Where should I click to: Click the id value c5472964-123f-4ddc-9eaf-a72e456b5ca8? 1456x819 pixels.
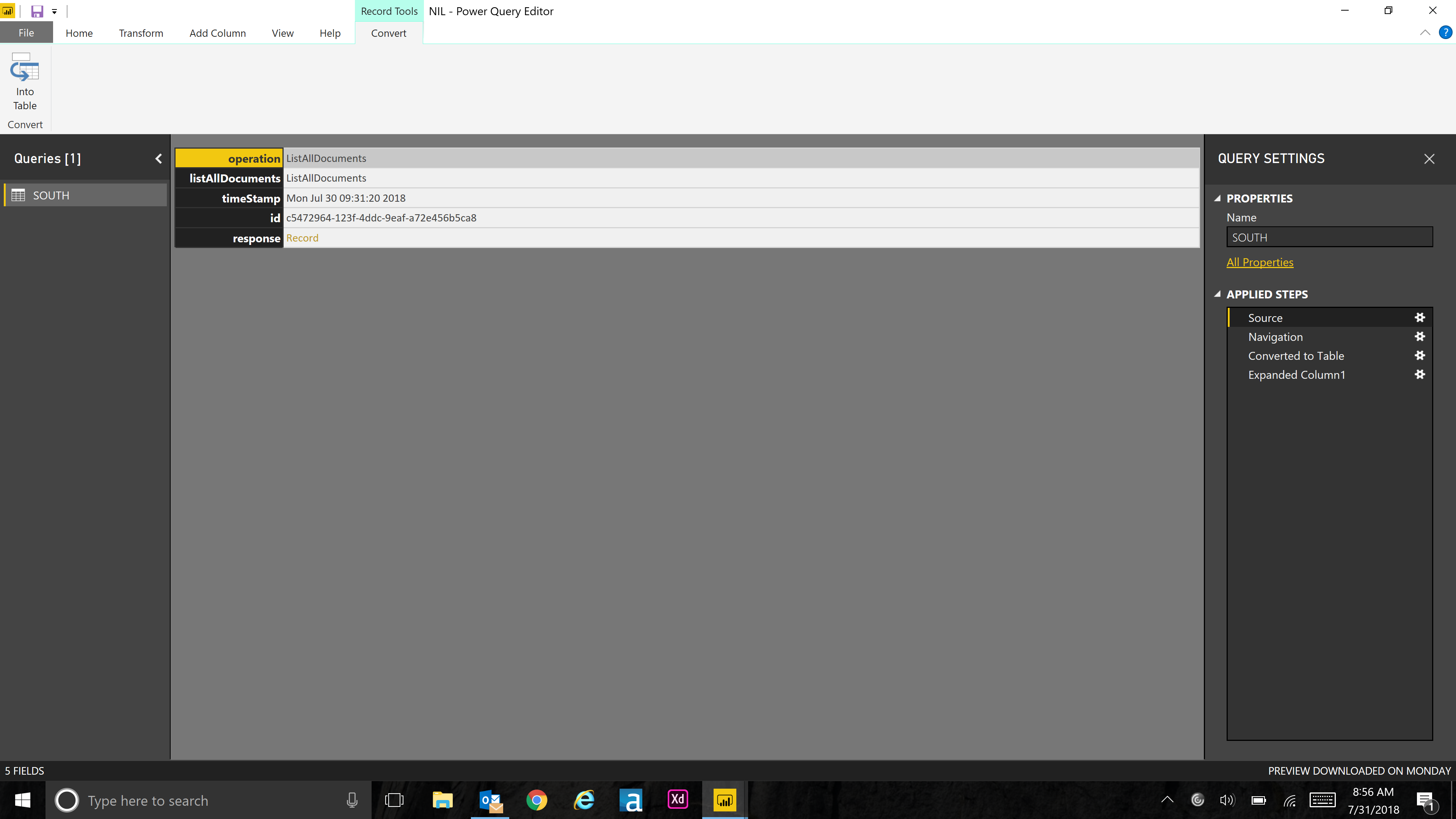point(381,218)
